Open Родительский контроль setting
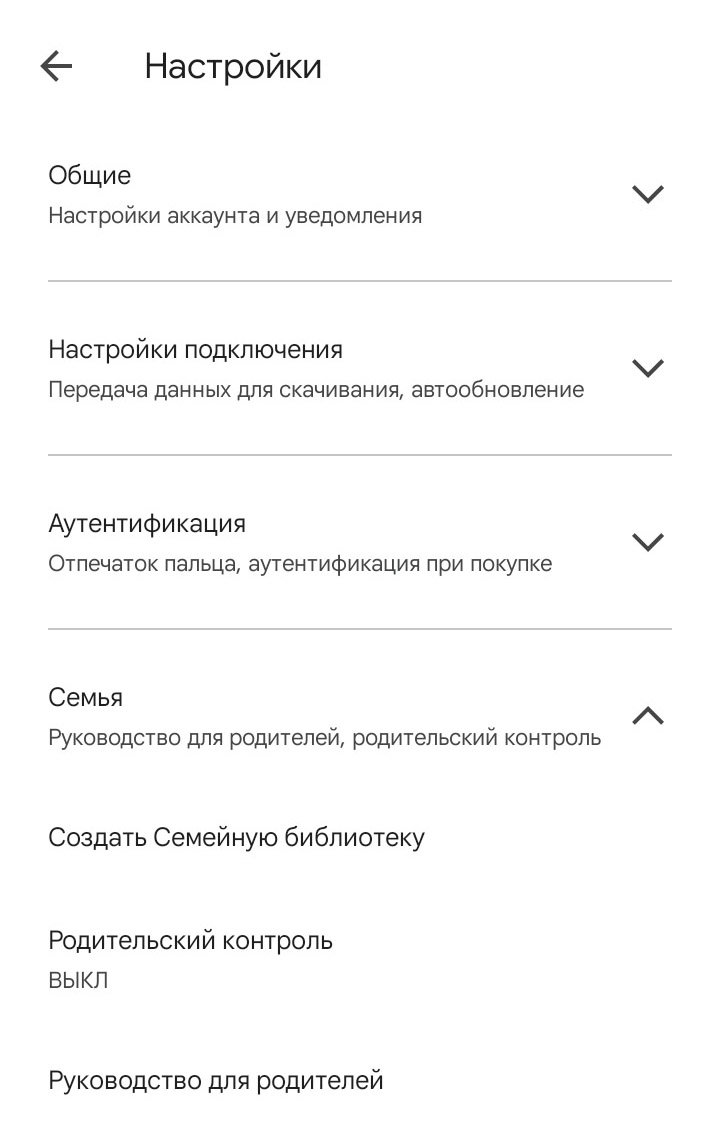720x1135 pixels. click(x=190, y=940)
